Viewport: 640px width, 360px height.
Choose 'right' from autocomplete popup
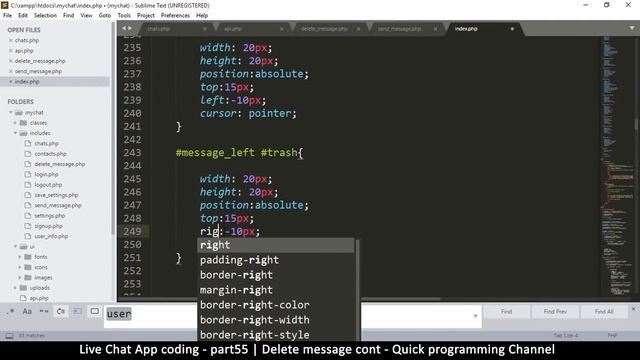[276, 245]
